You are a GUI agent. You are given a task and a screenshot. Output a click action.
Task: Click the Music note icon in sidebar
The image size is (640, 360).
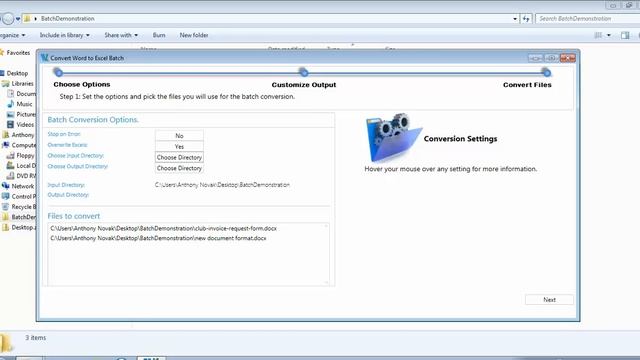[11, 104]
